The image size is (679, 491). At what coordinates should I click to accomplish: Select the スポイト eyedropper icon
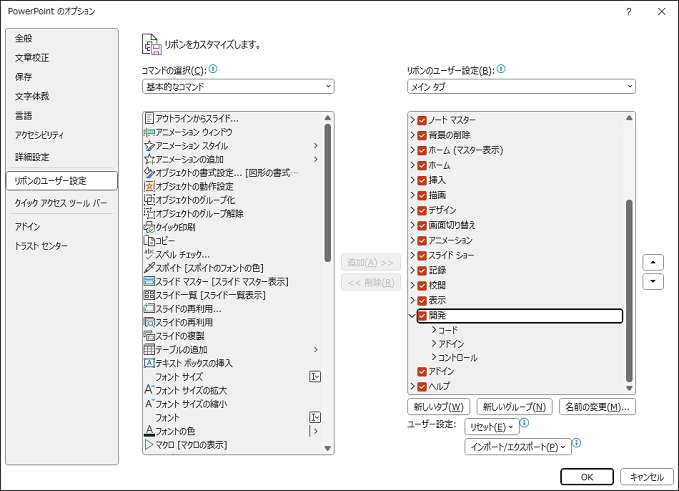[x=149, y=268]
